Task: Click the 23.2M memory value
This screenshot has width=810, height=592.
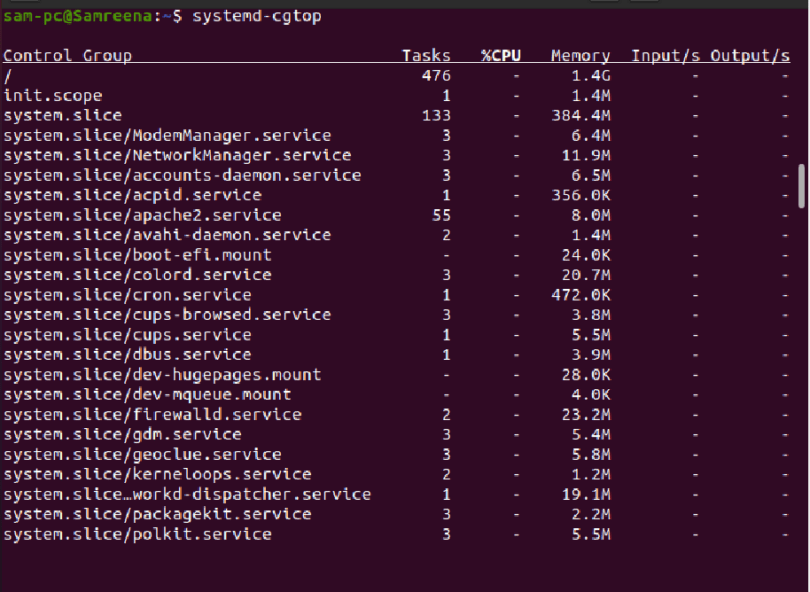Action: (x=586, y=415)
